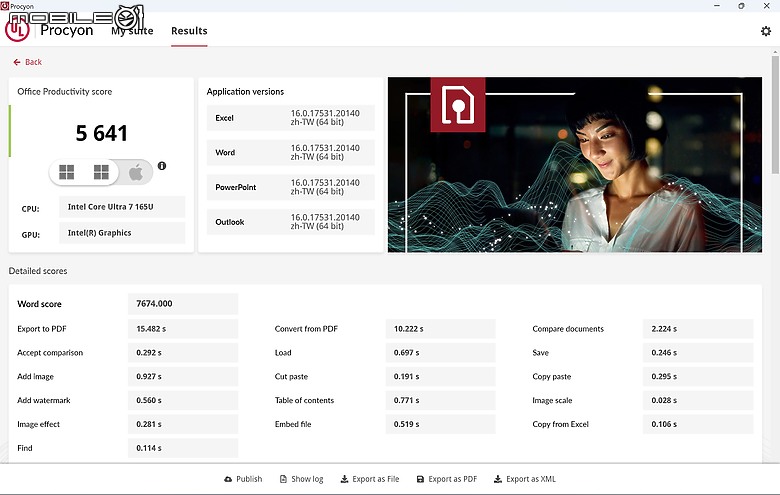Click the back arrow icon
The width and height of the screenshot is (780, 495).
[x=17, y=62]
